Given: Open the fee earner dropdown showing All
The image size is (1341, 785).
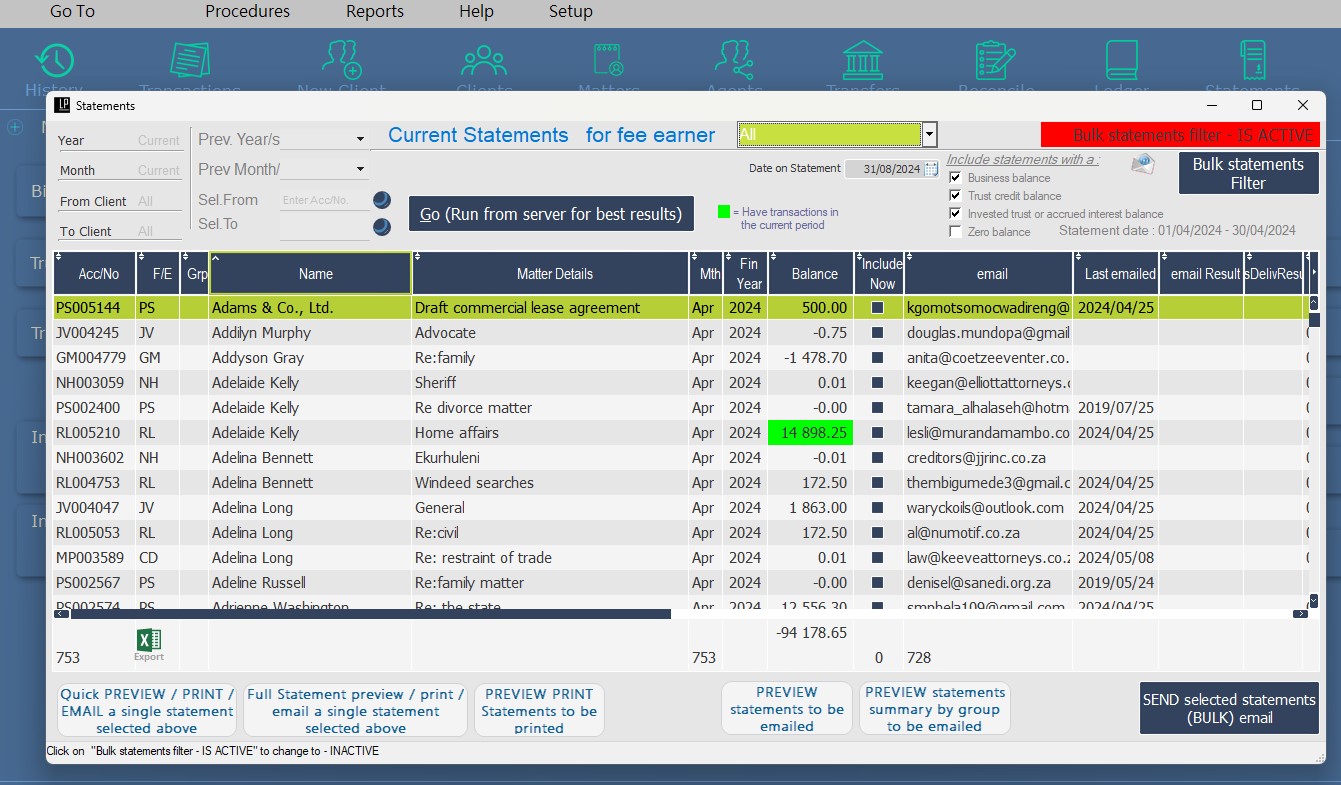Looking at the screenshot, I should [930, 135].
